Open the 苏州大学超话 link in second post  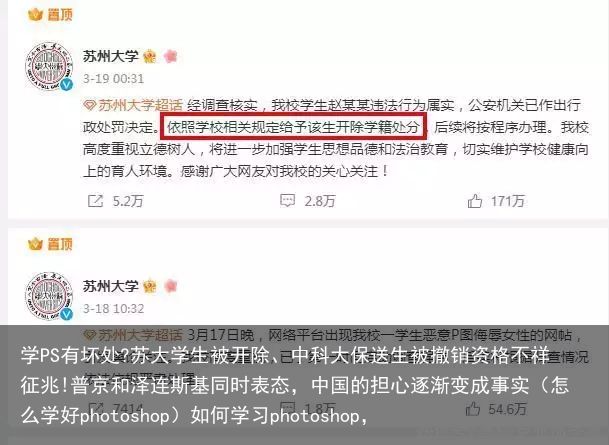tap(133, 335)
